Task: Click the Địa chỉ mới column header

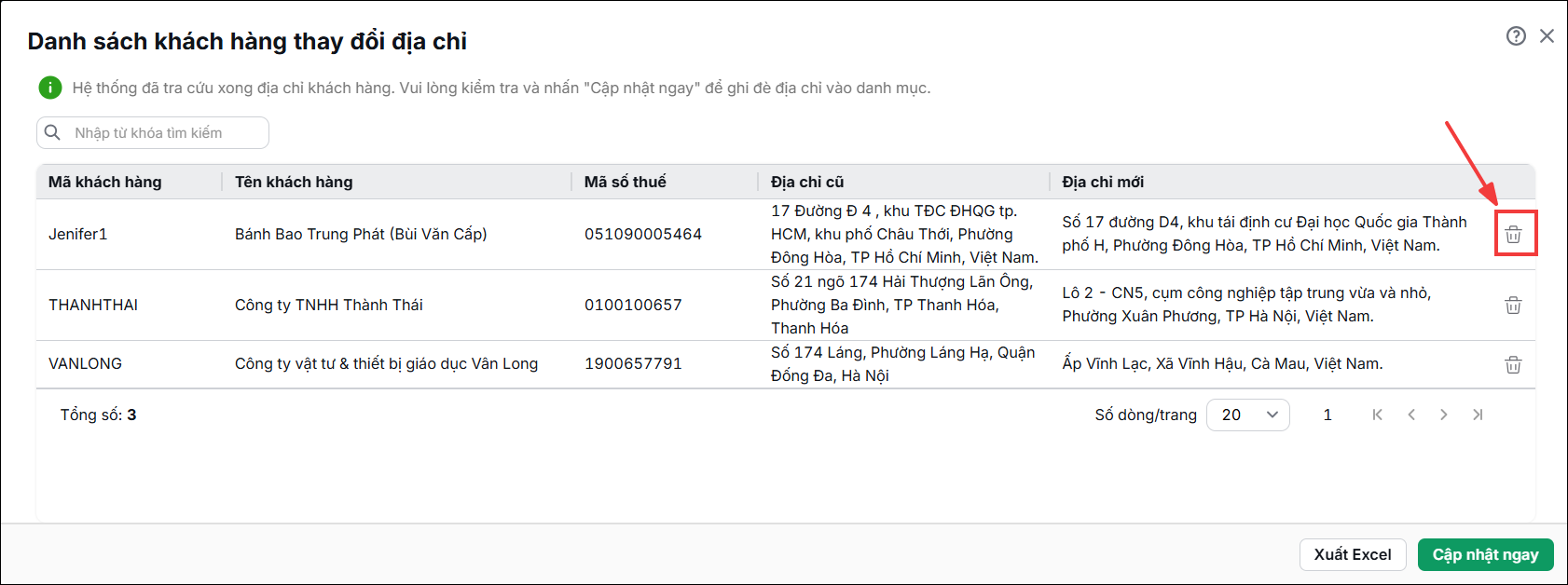Action: point(1103,182)
